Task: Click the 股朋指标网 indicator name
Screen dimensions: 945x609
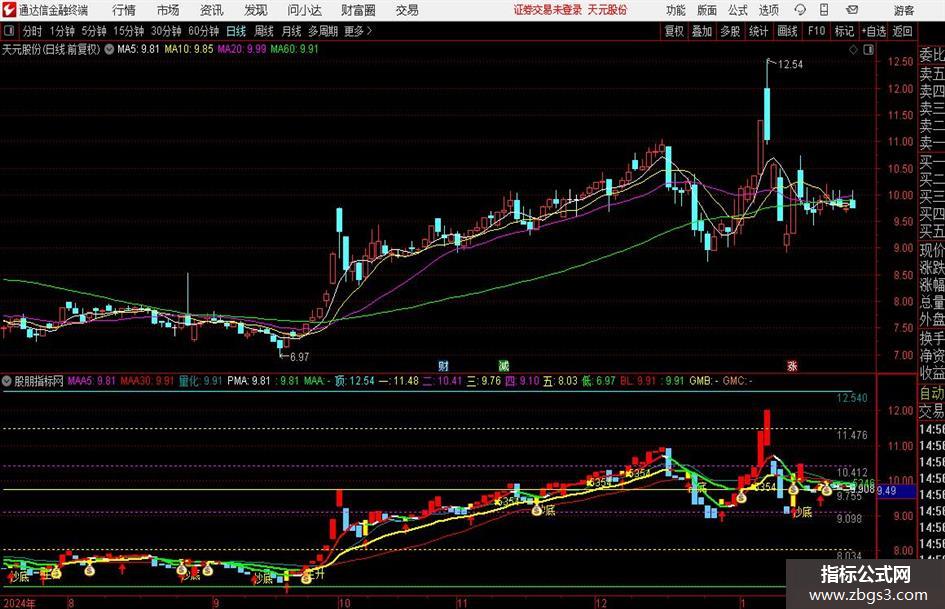Action: (39, 381)
